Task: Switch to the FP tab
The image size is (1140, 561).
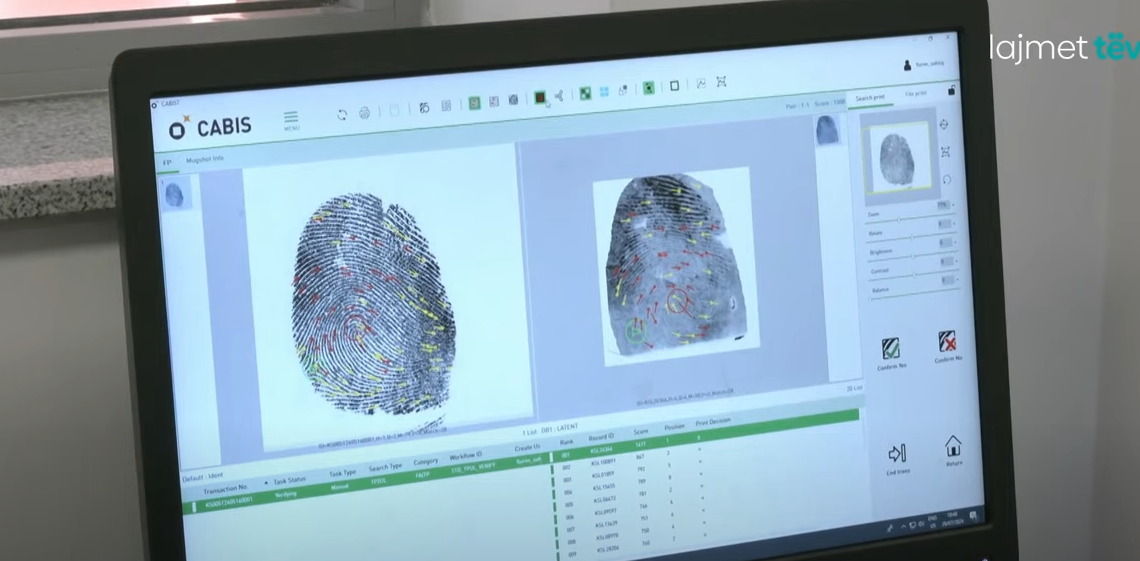Action: 167,163
